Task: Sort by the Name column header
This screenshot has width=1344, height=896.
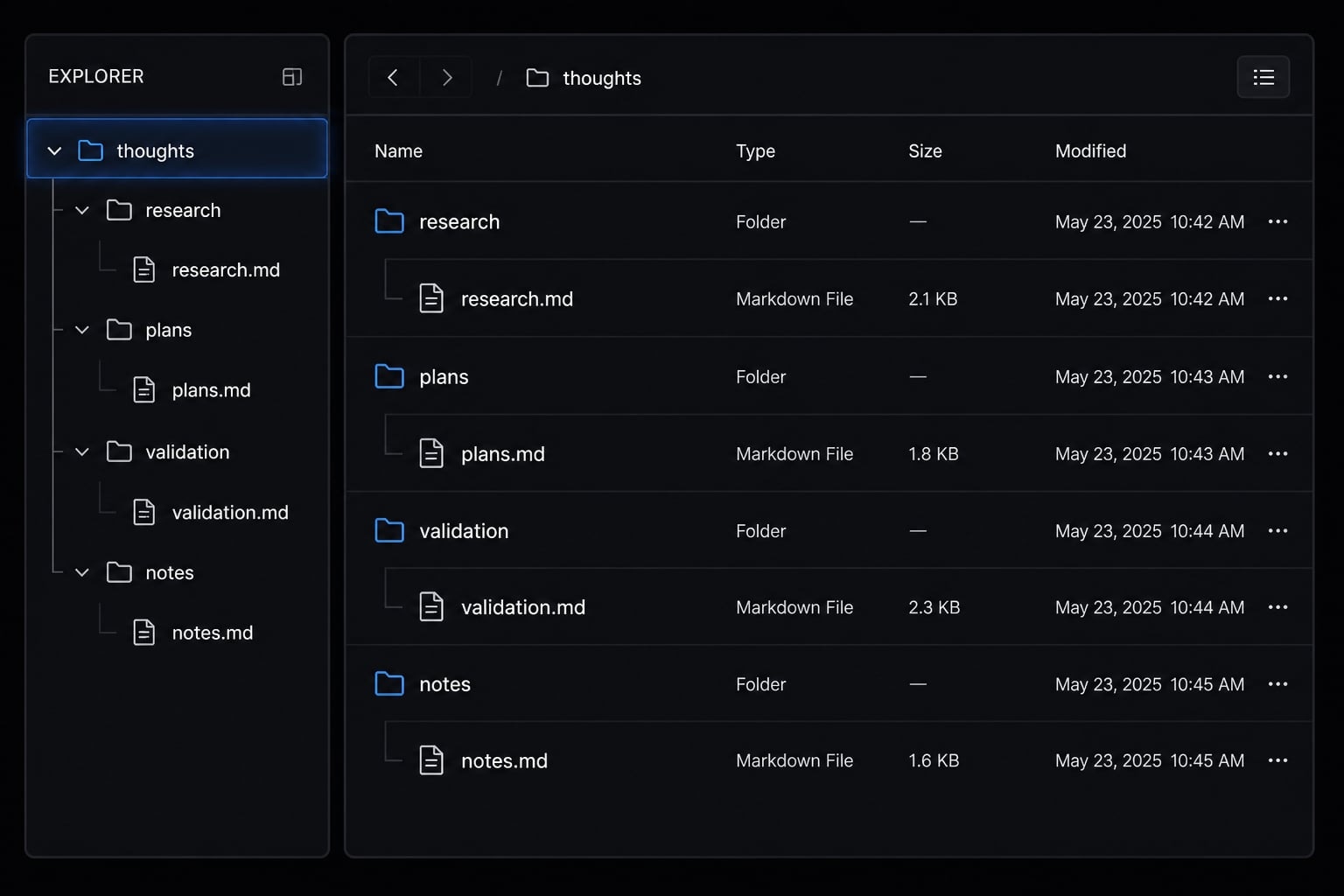Action: point(398,150)
